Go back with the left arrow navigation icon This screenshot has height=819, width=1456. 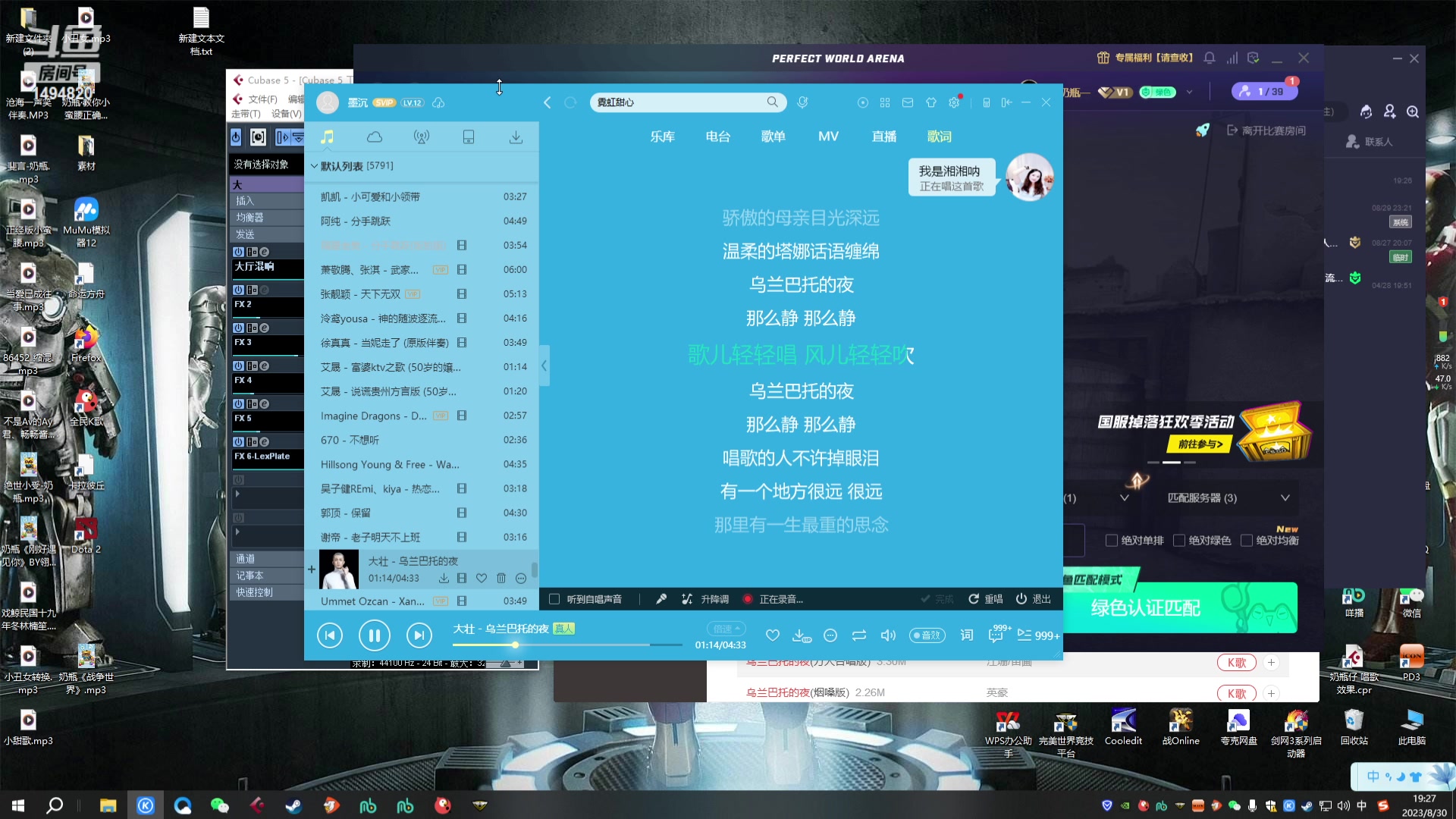coord(548,102)
